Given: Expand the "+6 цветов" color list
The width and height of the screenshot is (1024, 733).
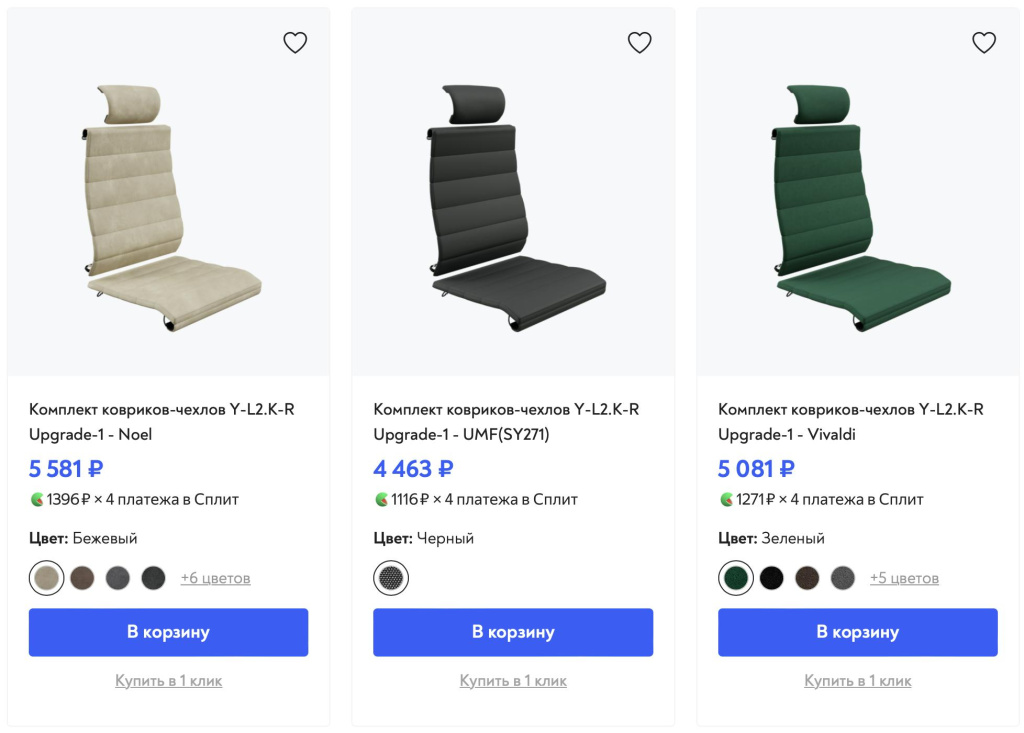Looking at the screenshot, I should [215, 578].
